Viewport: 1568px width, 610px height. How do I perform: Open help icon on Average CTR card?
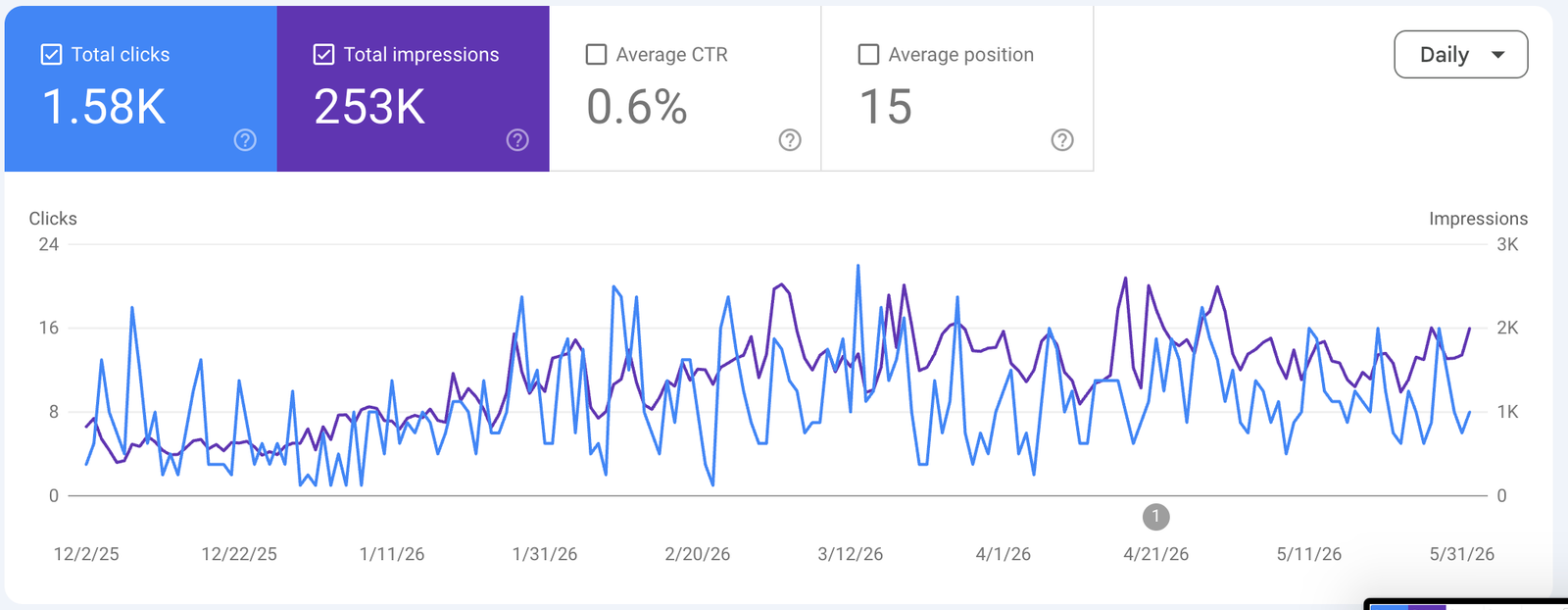coord(790,140)
